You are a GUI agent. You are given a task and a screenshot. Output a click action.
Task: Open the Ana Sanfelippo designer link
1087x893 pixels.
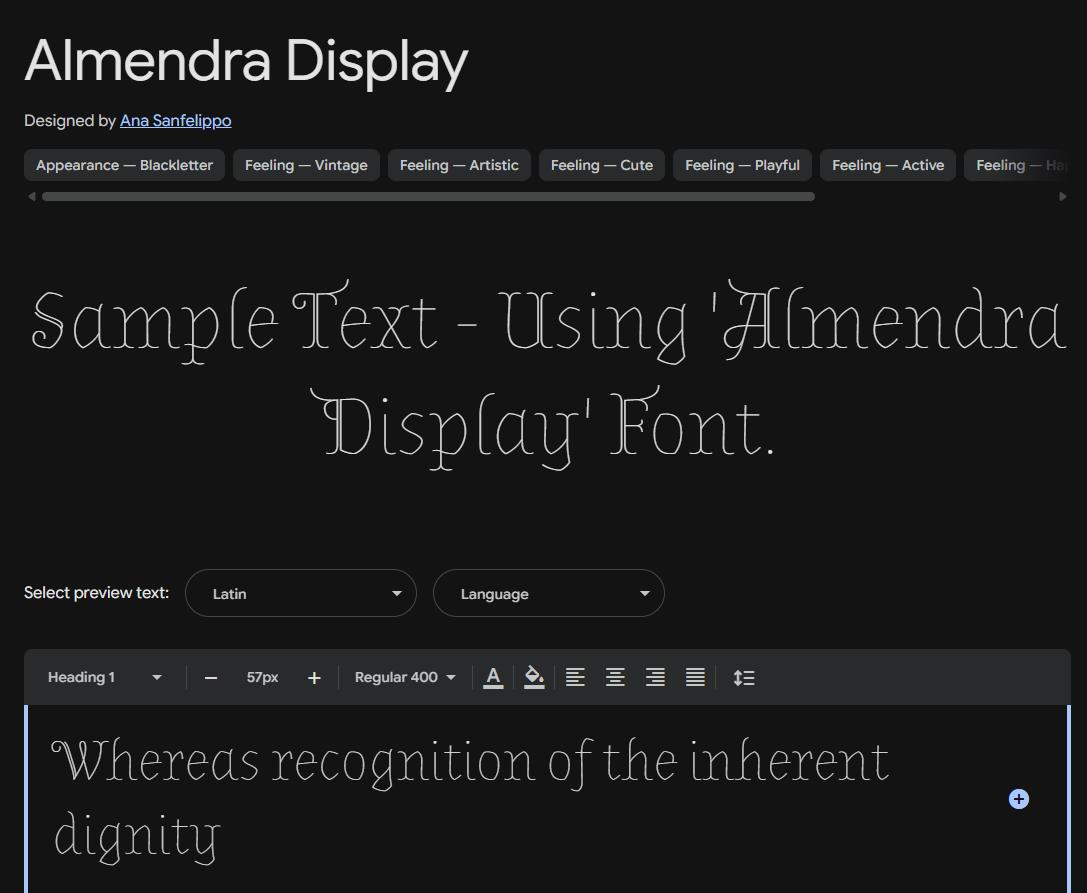175,121
